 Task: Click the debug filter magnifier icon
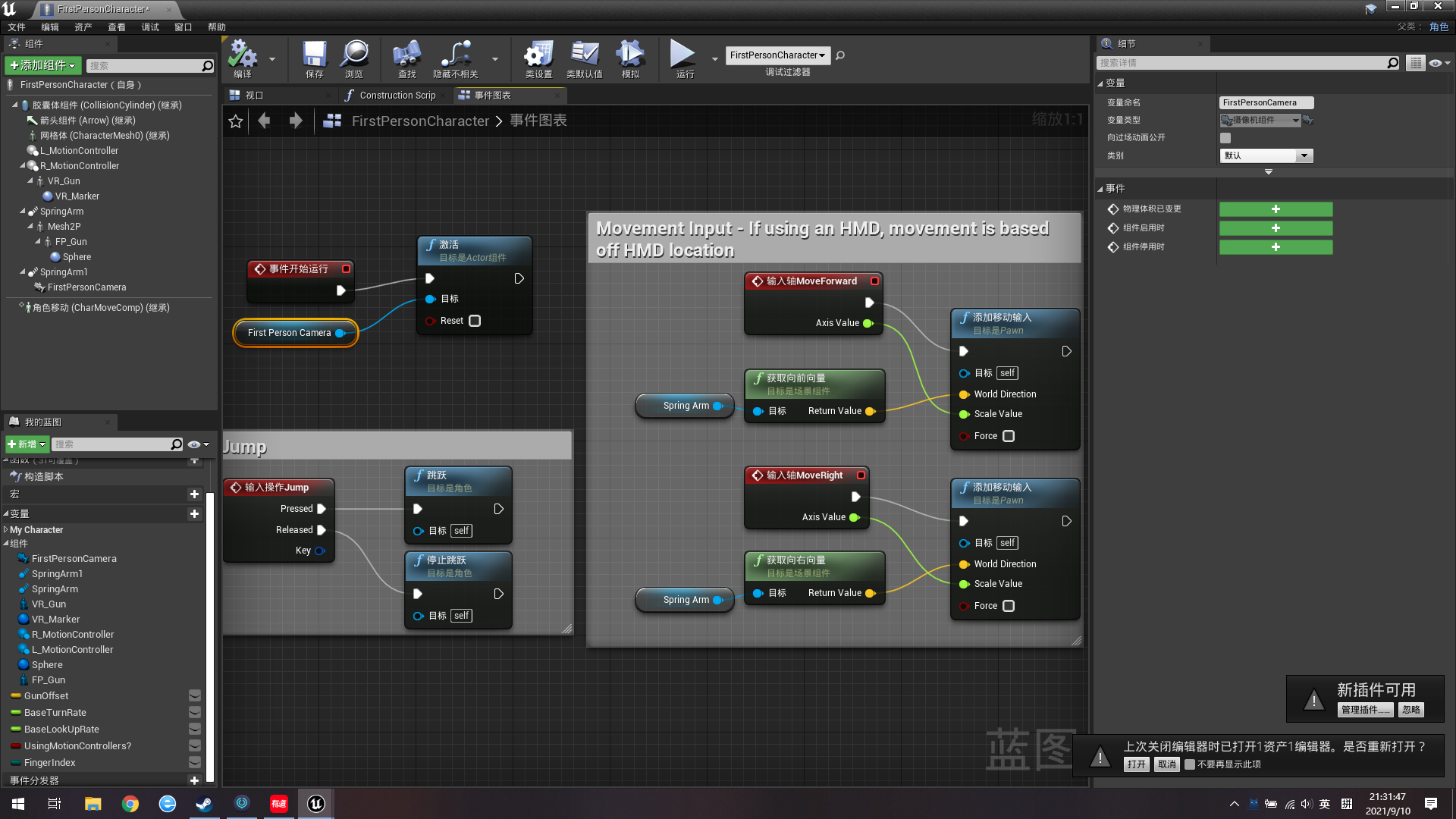(840, 55)
